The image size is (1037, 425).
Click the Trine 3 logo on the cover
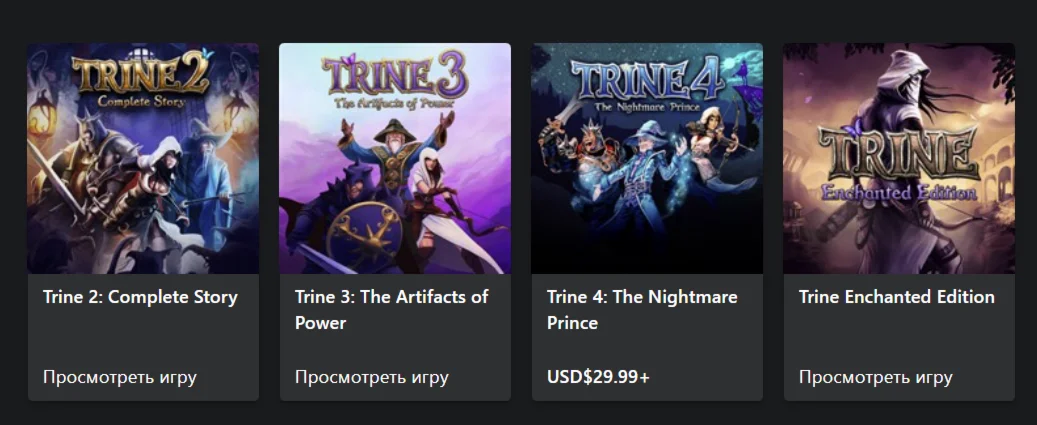tap(393, 81)
